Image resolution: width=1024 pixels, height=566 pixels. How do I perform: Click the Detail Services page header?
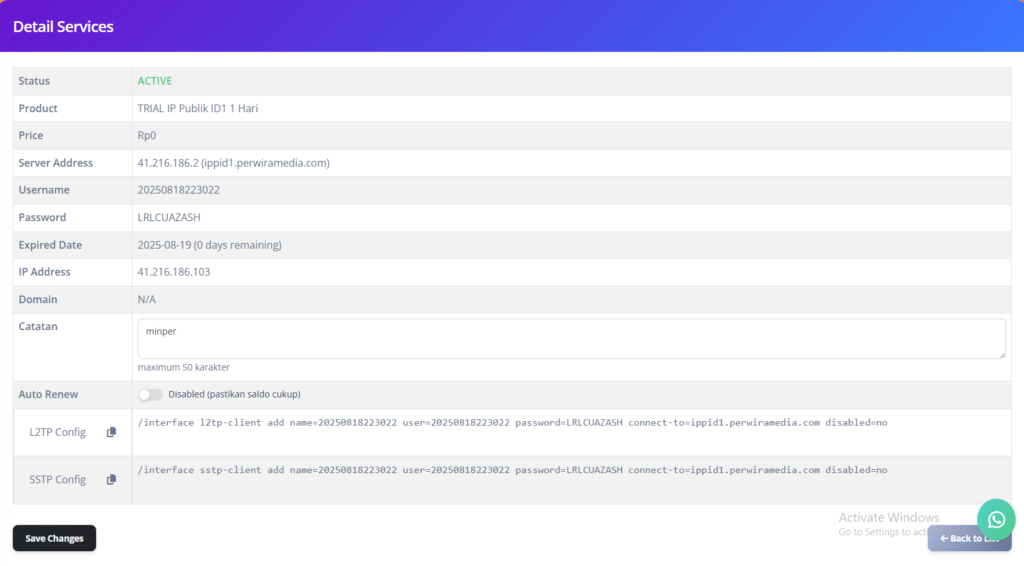coord(63,27)
